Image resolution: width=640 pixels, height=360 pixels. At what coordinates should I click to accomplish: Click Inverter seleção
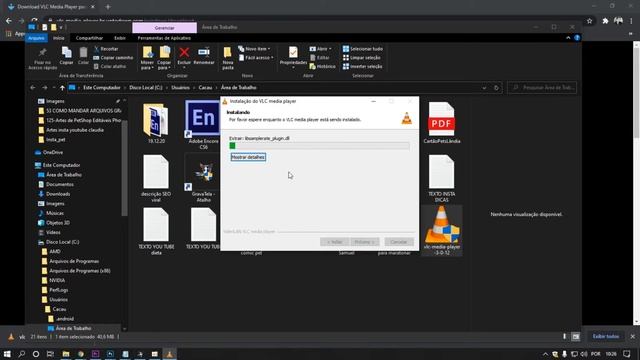362,66
